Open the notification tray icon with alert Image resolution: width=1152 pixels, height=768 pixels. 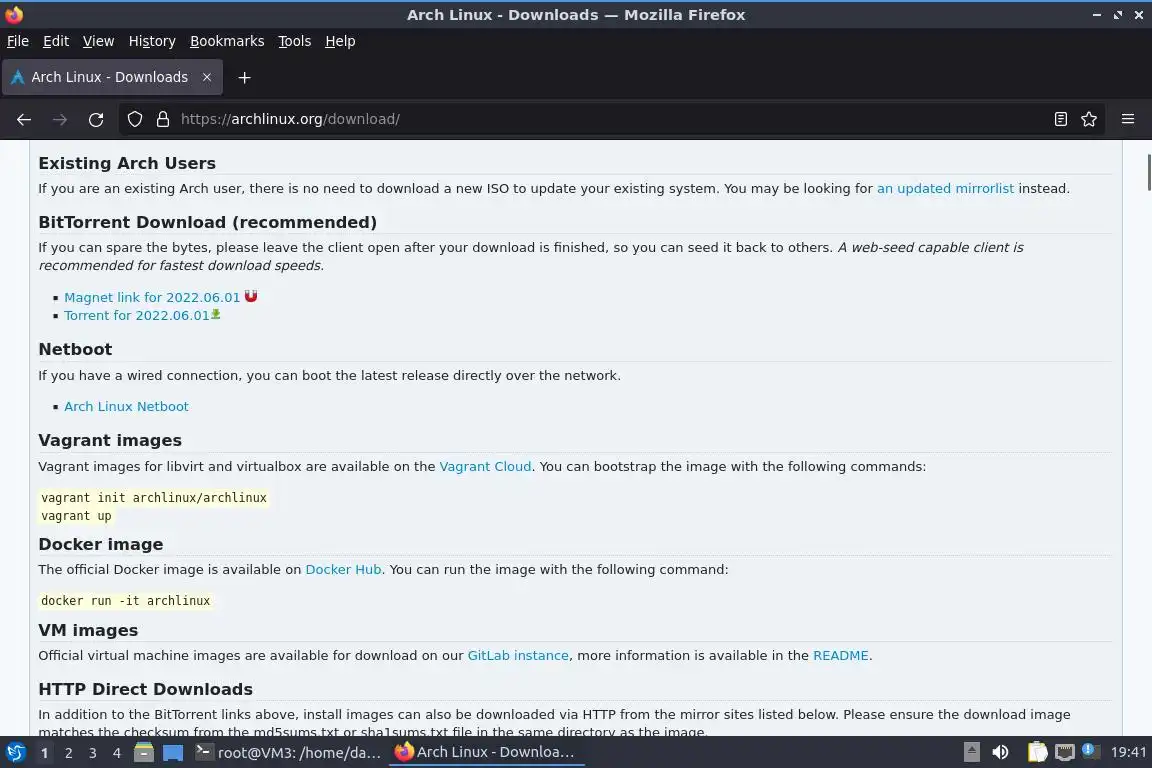click(1090, 751)
